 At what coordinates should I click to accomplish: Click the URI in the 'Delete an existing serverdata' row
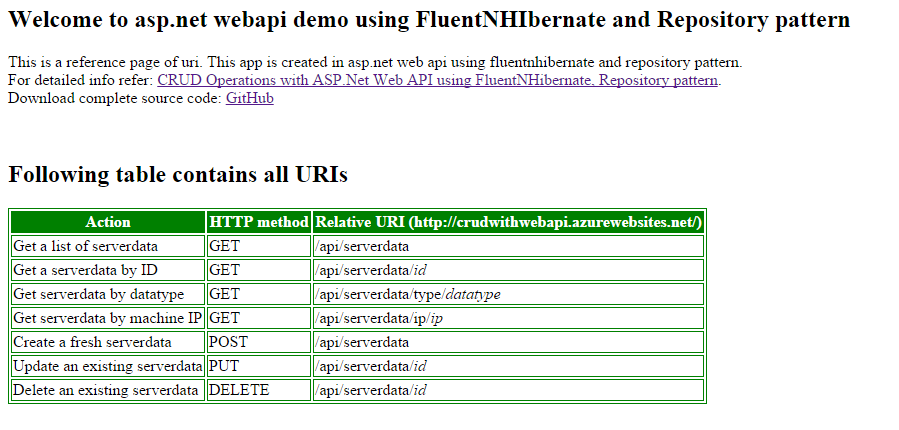[x=509, y=390]
